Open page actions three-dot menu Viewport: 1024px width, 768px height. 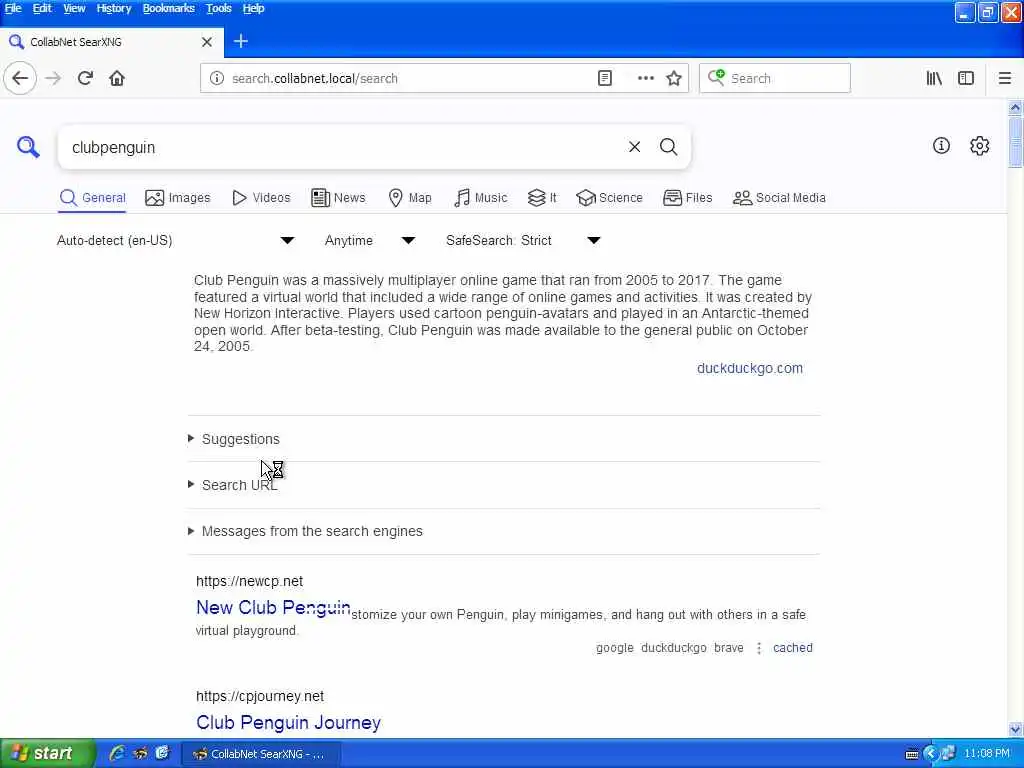click(x=645, y=78)
